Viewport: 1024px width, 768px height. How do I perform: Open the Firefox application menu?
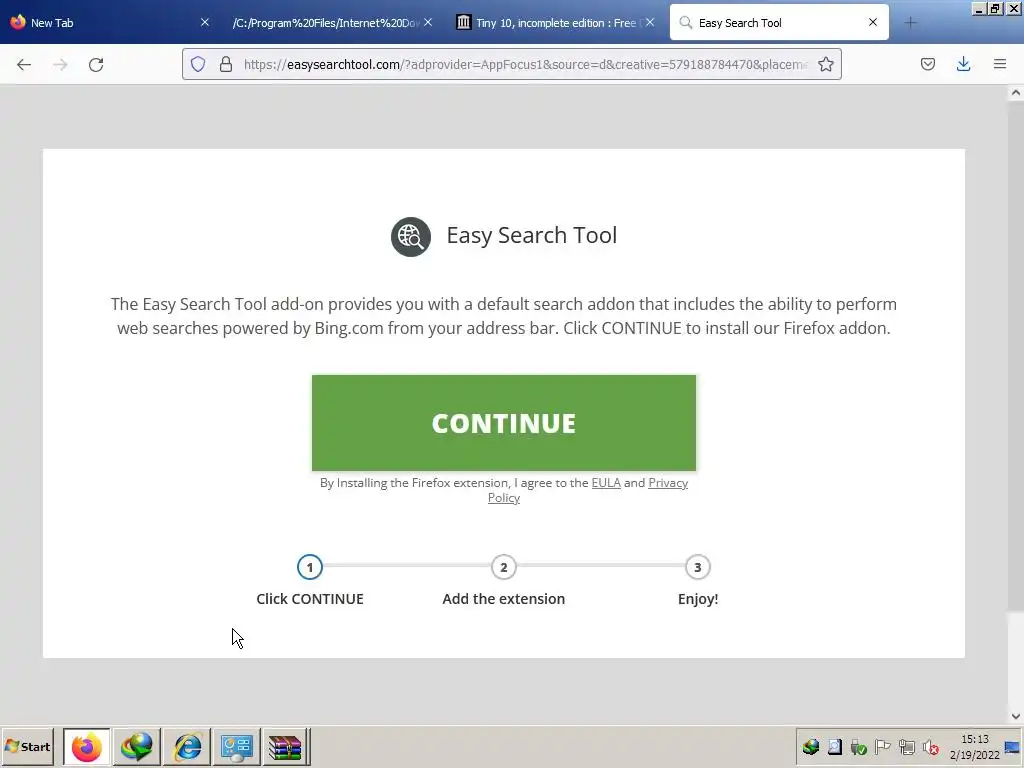[1000, 64]
